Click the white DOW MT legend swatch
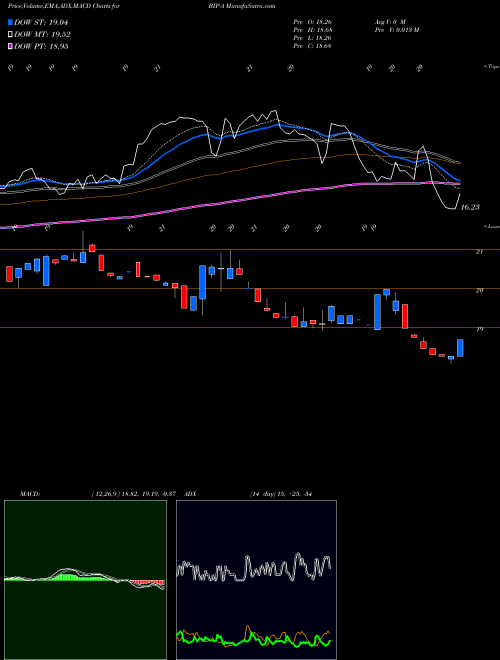Screen dimensions: 500x660 (11, 35)
